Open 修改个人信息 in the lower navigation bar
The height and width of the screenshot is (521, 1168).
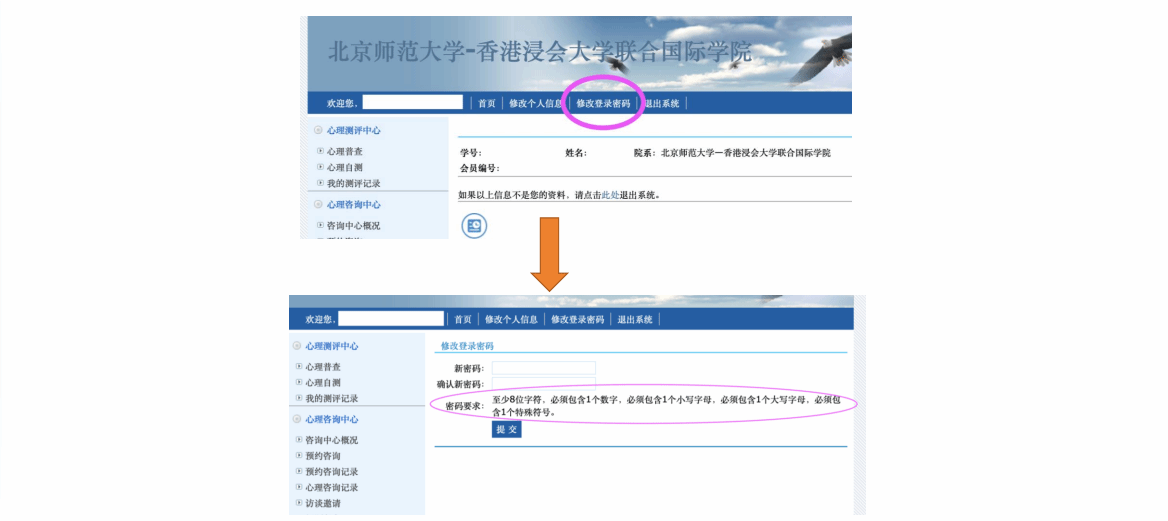click(x=510, y=319)
